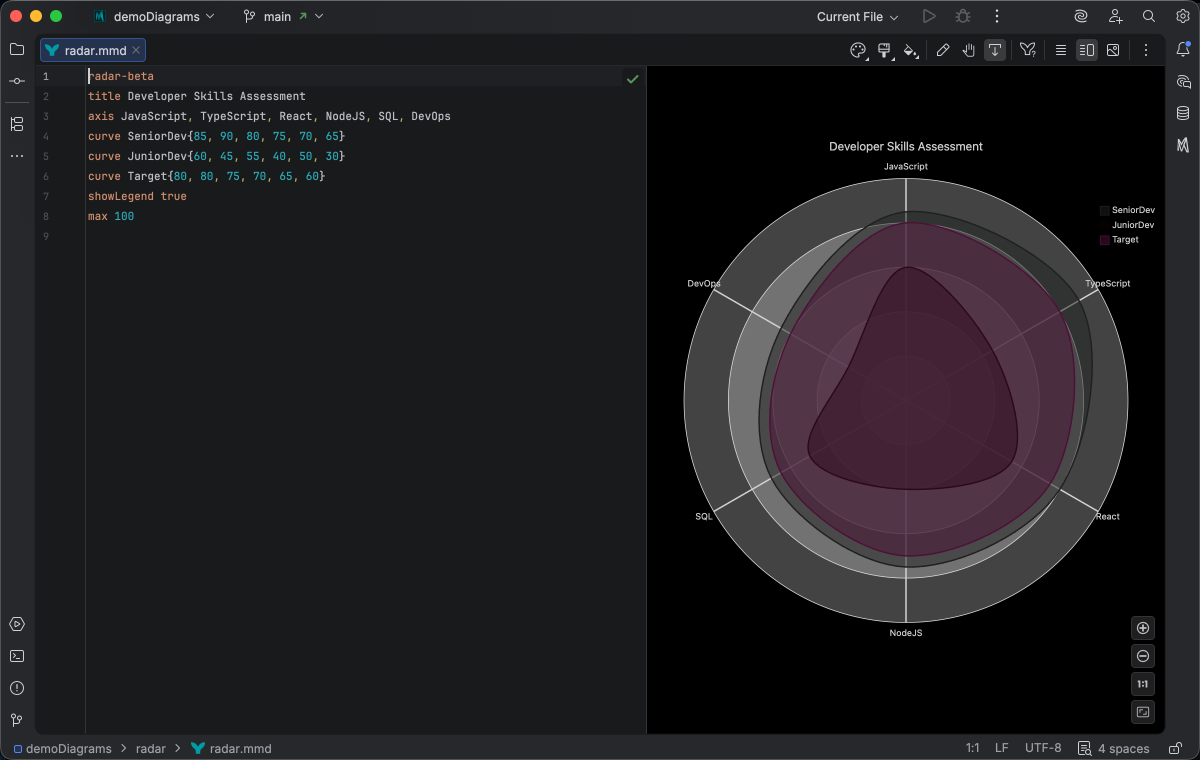Screen dimensions: 1200x760
Task: Open the main branch dropdown
Action: pyautogui.click(x=284, y=16)
